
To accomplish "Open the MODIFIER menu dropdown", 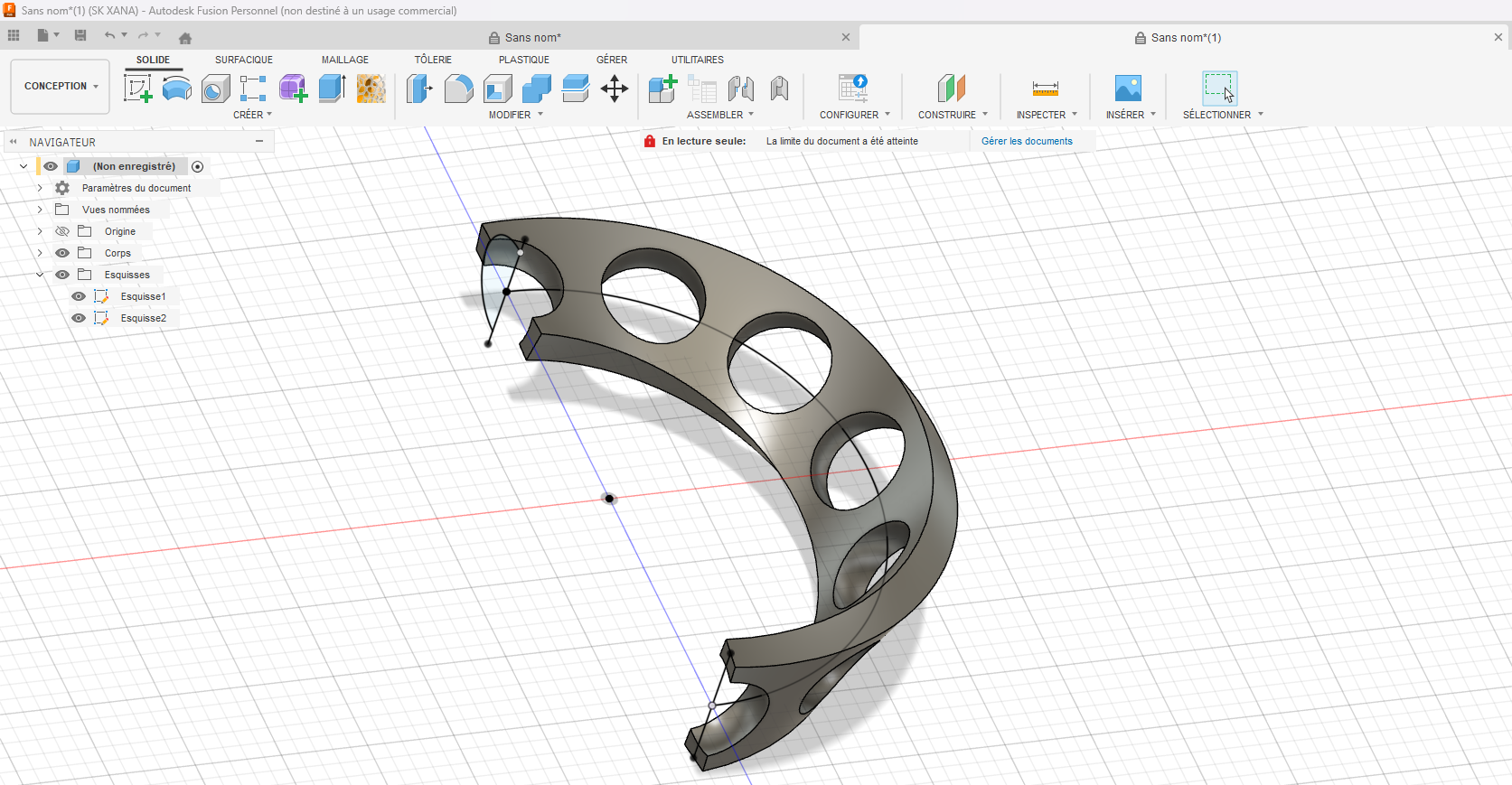I will [516, 115].
